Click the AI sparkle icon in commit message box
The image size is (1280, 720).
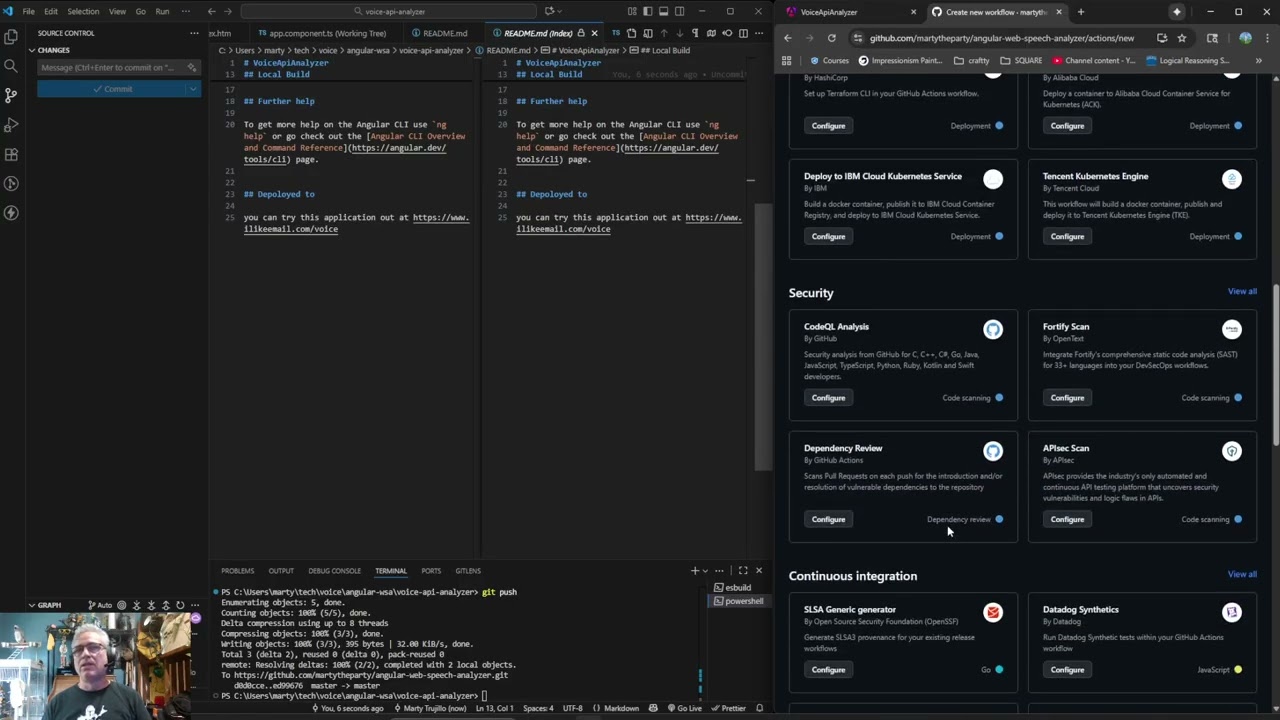[191, 67]
